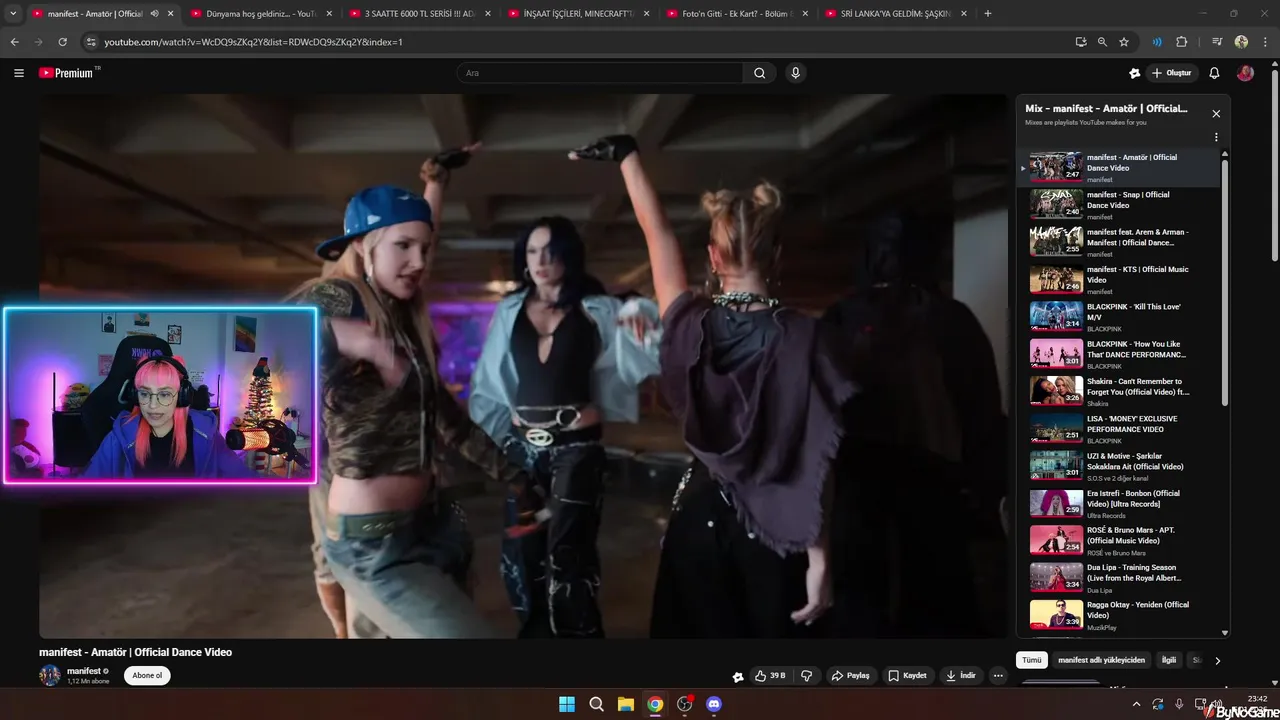Click the Oluştur create button
1280x720 pixels.
click(1171, 73)
